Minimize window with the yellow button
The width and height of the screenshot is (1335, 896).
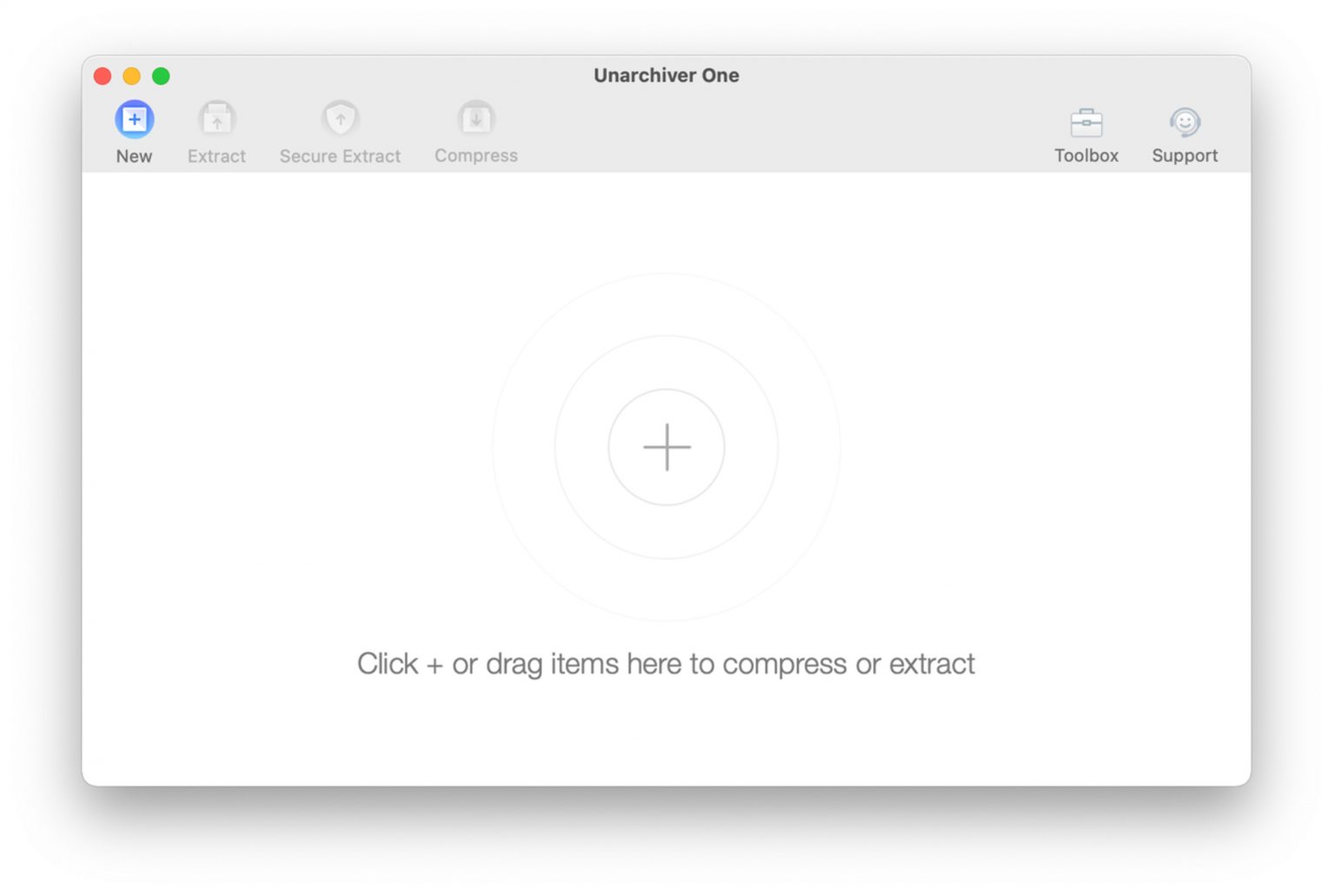point(131,76)
